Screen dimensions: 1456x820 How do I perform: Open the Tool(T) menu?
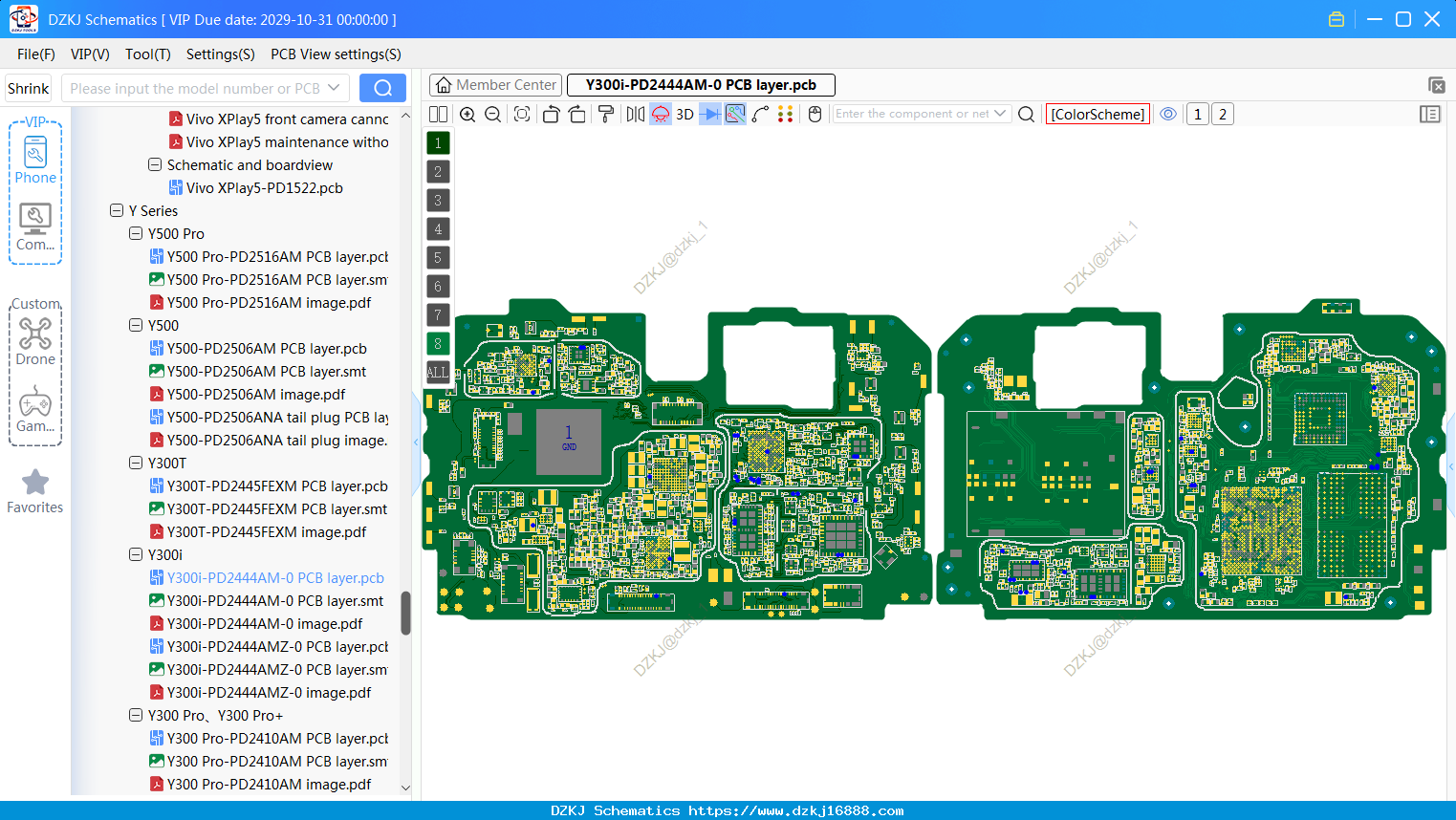click(x=148, y=54)
